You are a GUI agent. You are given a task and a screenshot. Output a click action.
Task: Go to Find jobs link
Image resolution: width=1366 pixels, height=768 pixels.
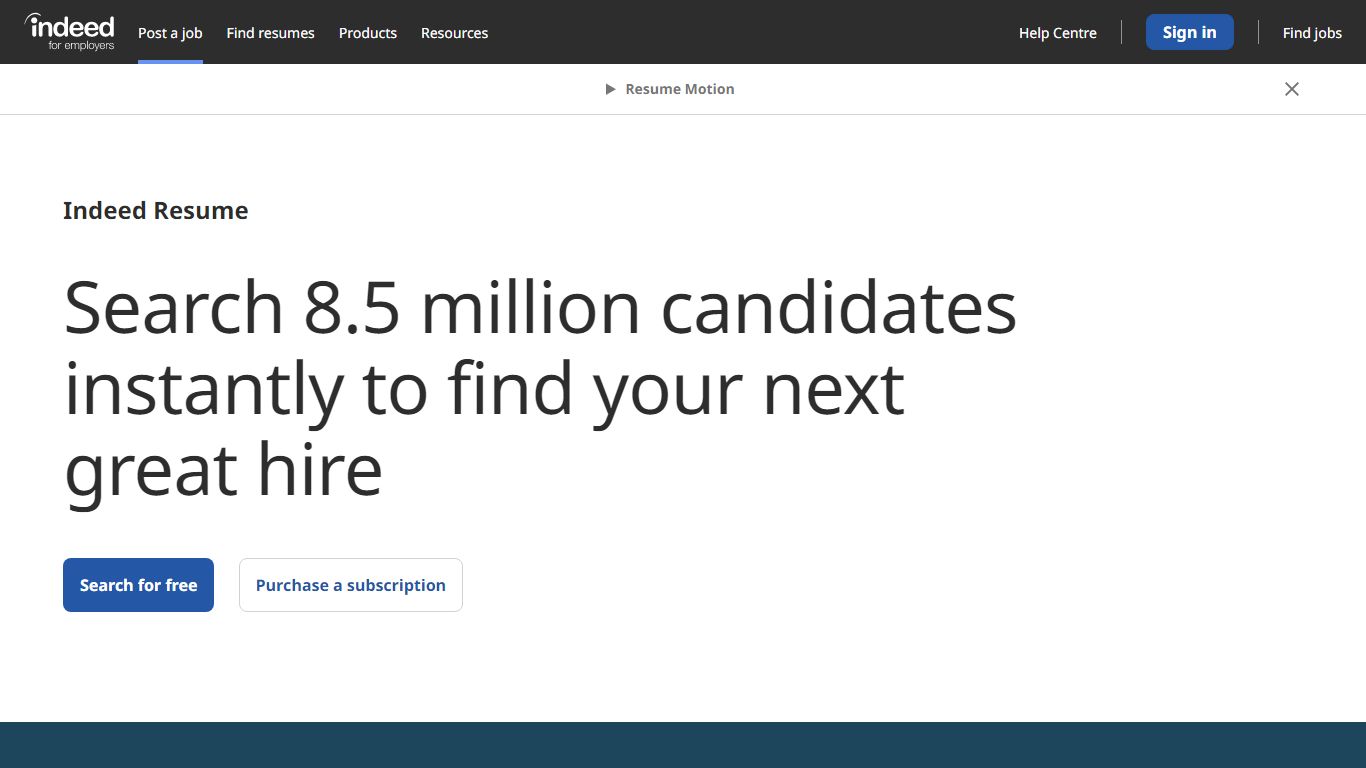tap(1312, 33)
